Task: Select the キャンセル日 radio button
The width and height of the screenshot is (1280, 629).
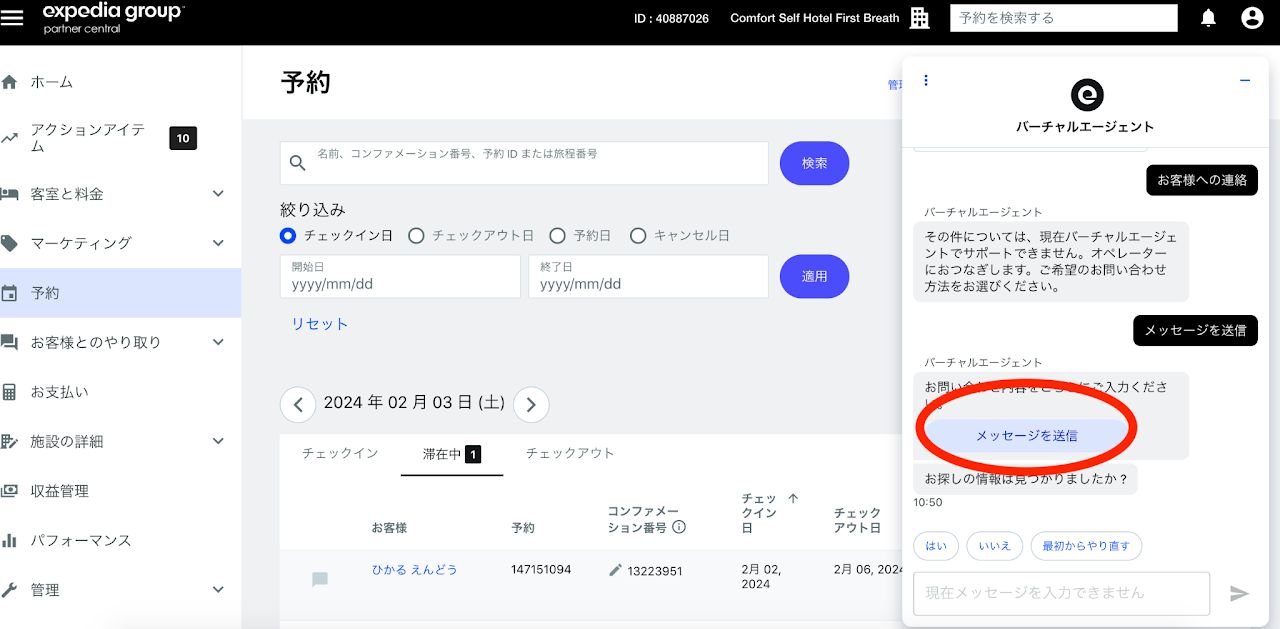Action: (x=638, y=236)
